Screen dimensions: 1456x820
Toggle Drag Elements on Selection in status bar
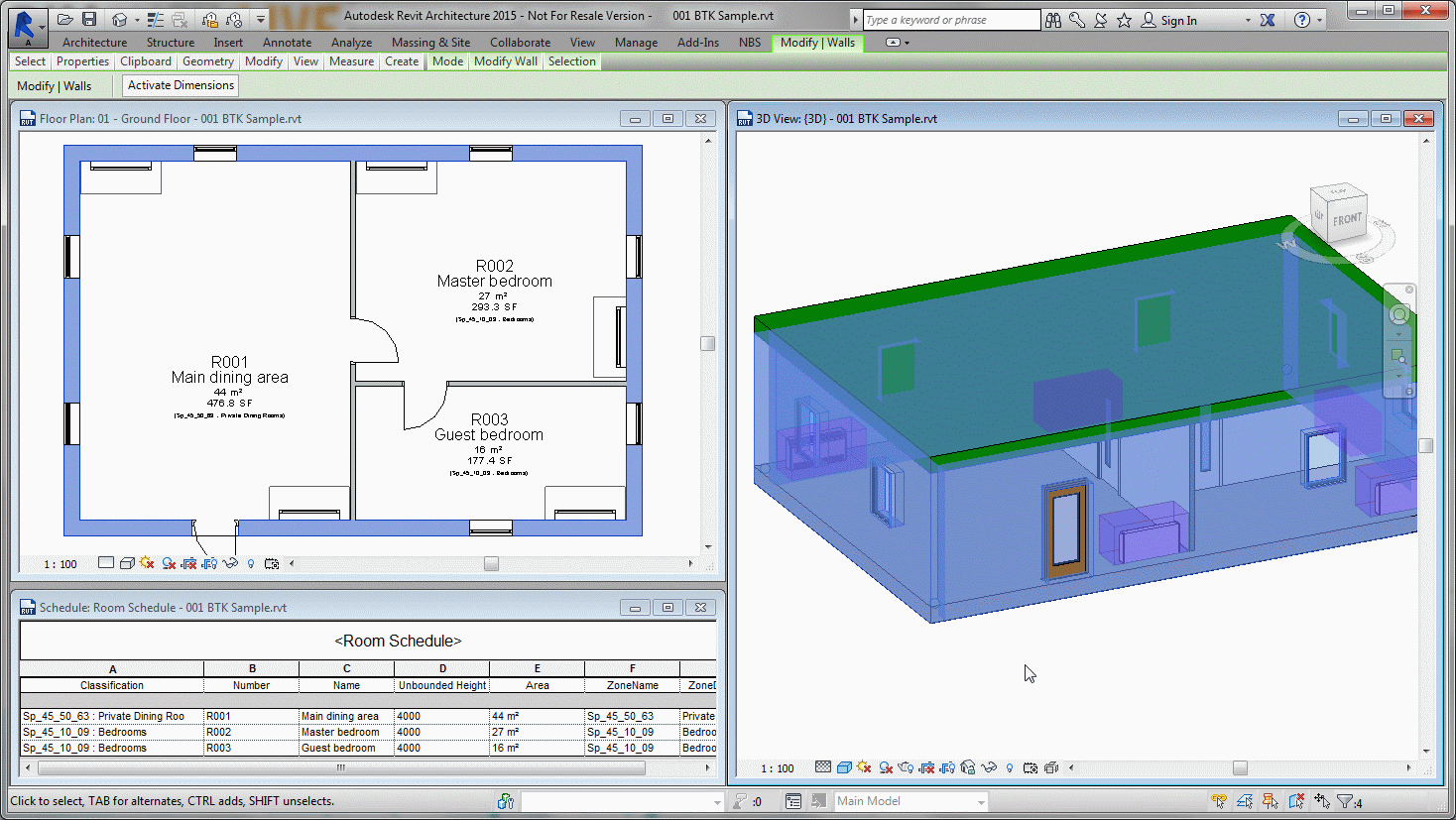[1322, 801]
